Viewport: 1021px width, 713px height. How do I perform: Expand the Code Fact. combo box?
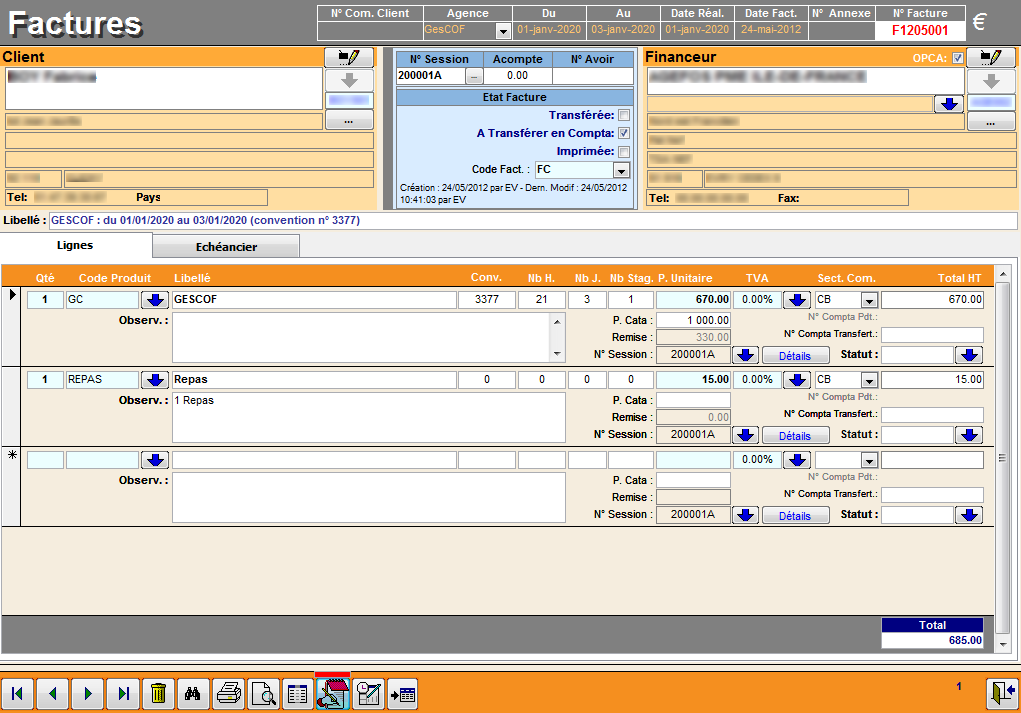click(621, 170)
